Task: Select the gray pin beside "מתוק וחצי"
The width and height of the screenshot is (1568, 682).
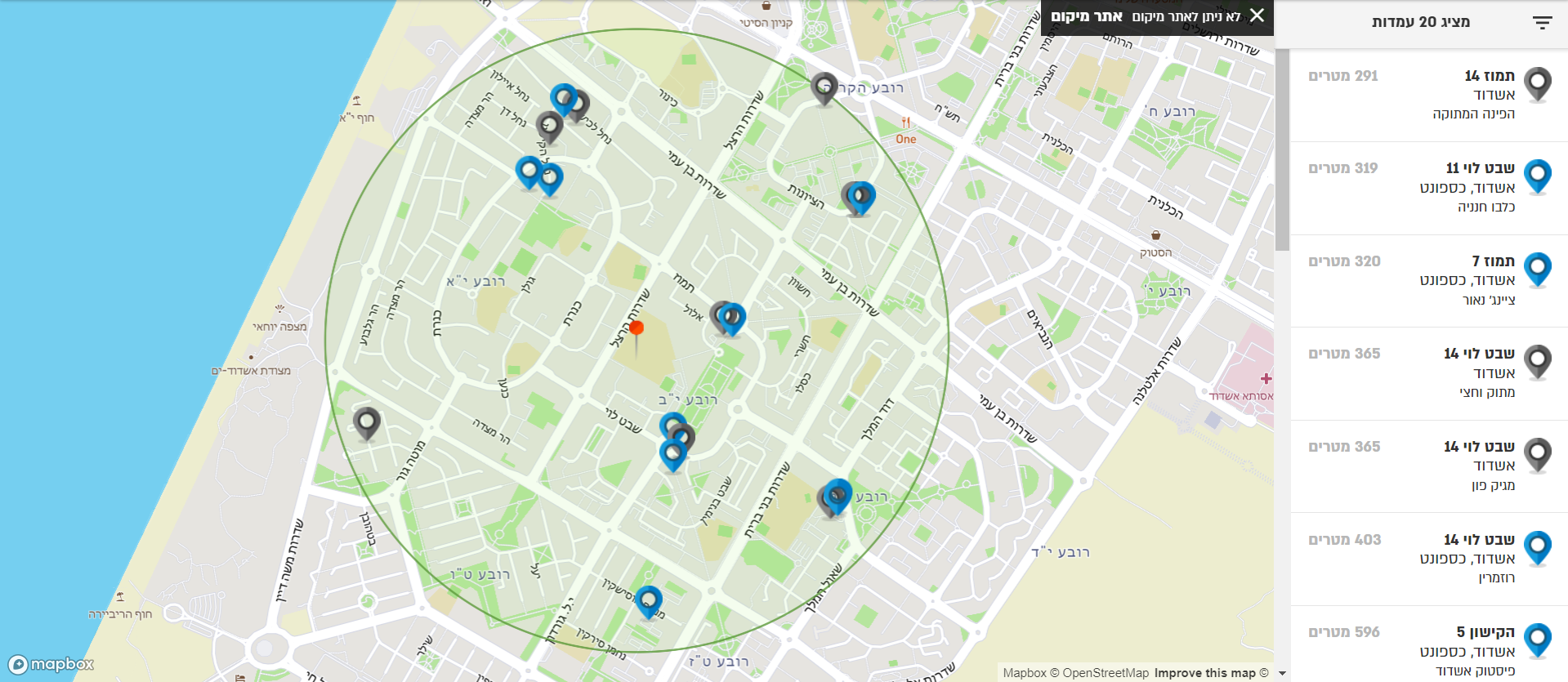Action: [1538, 362]
